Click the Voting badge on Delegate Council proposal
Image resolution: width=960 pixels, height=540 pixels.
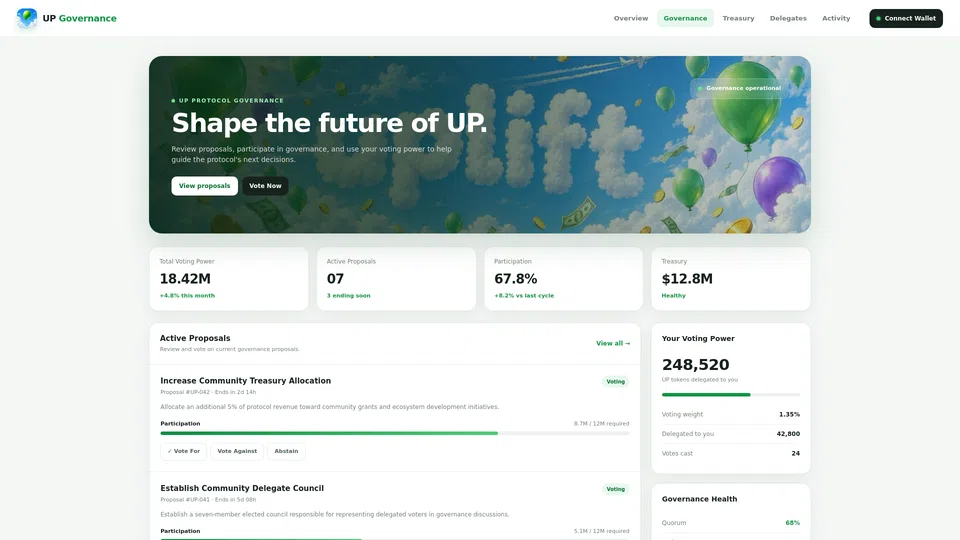[615, 489]
